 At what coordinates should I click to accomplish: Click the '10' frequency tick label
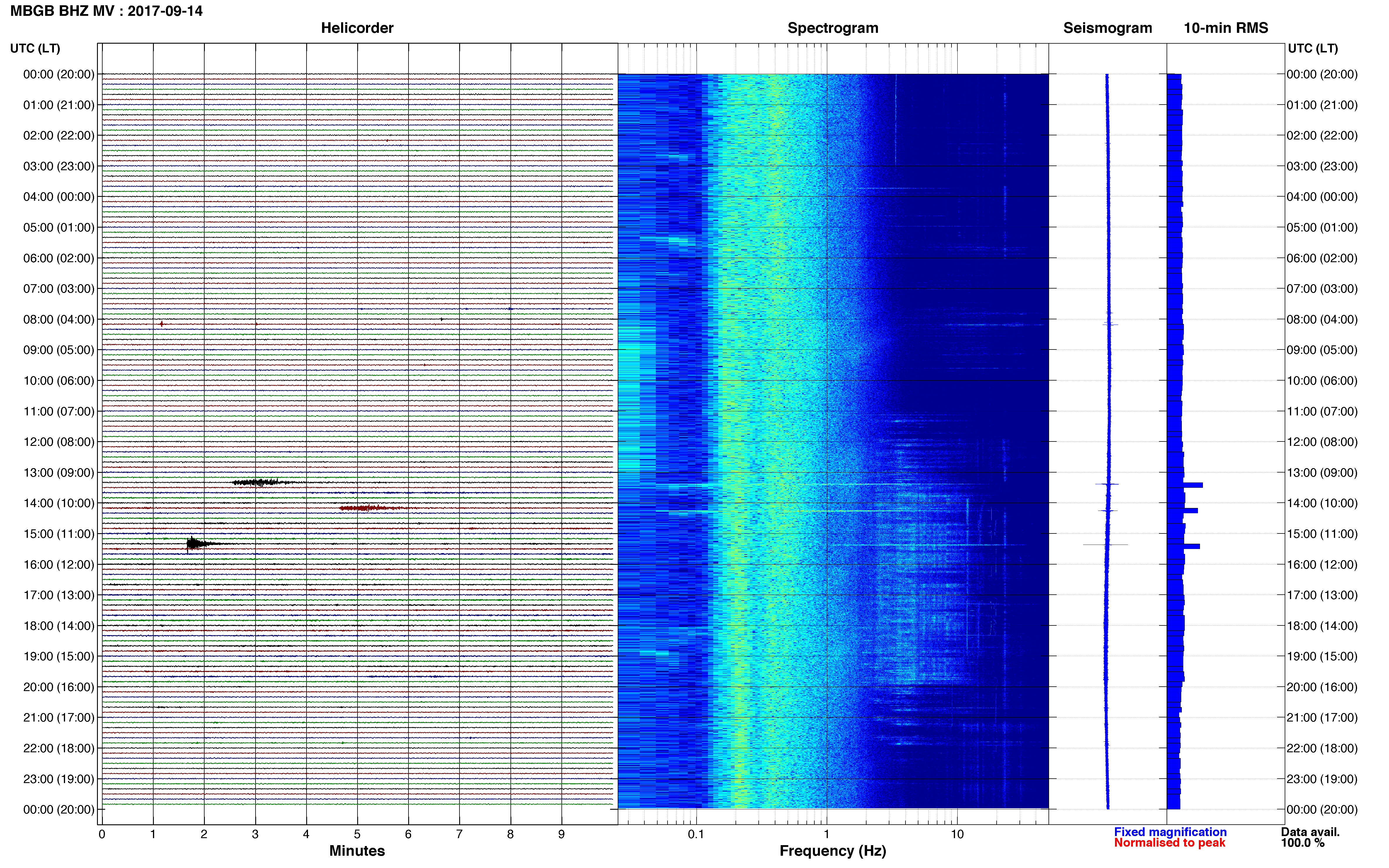(x=957, y=834)
